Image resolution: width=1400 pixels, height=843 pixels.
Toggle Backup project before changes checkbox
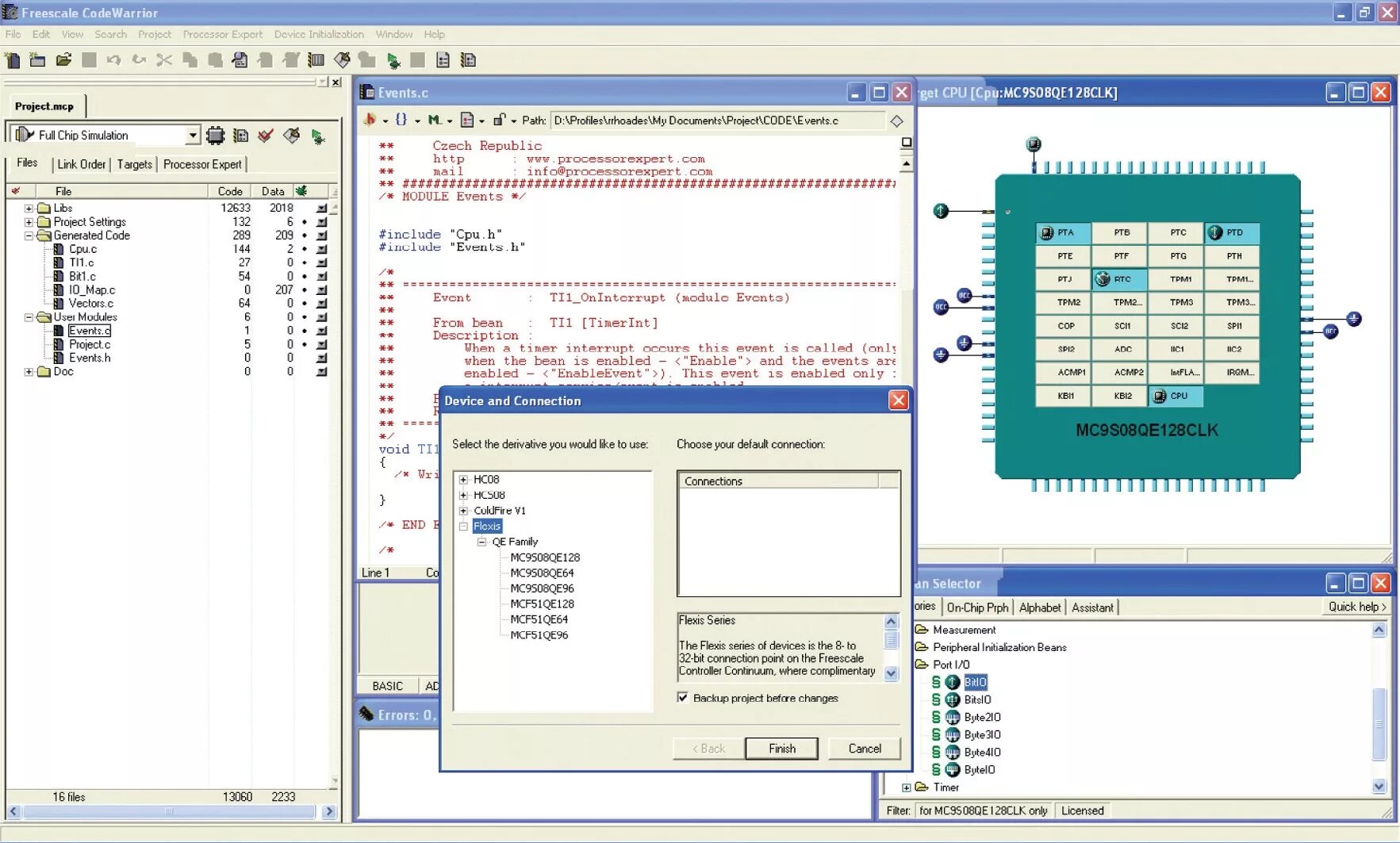click(x=682, y=698)
